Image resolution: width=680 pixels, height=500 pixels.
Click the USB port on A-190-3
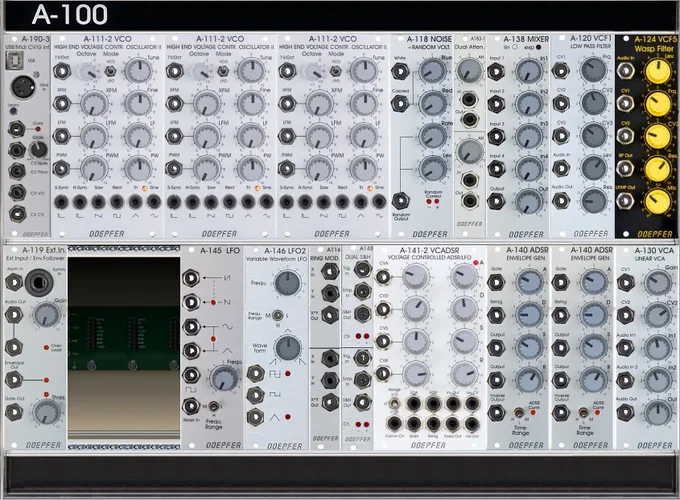(x=14, y=61)
